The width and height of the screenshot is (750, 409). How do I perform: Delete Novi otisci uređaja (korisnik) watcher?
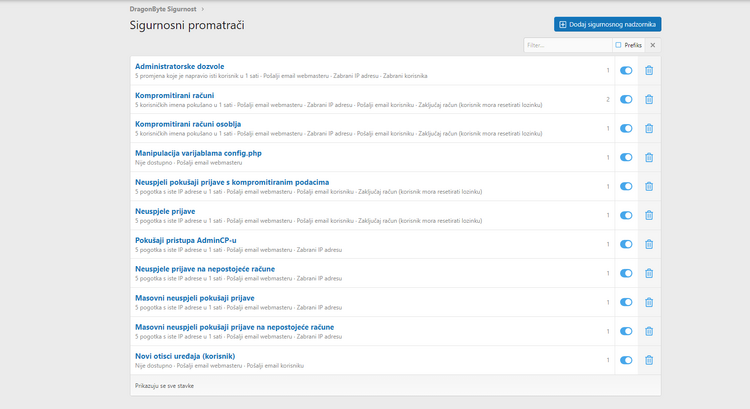648,360
